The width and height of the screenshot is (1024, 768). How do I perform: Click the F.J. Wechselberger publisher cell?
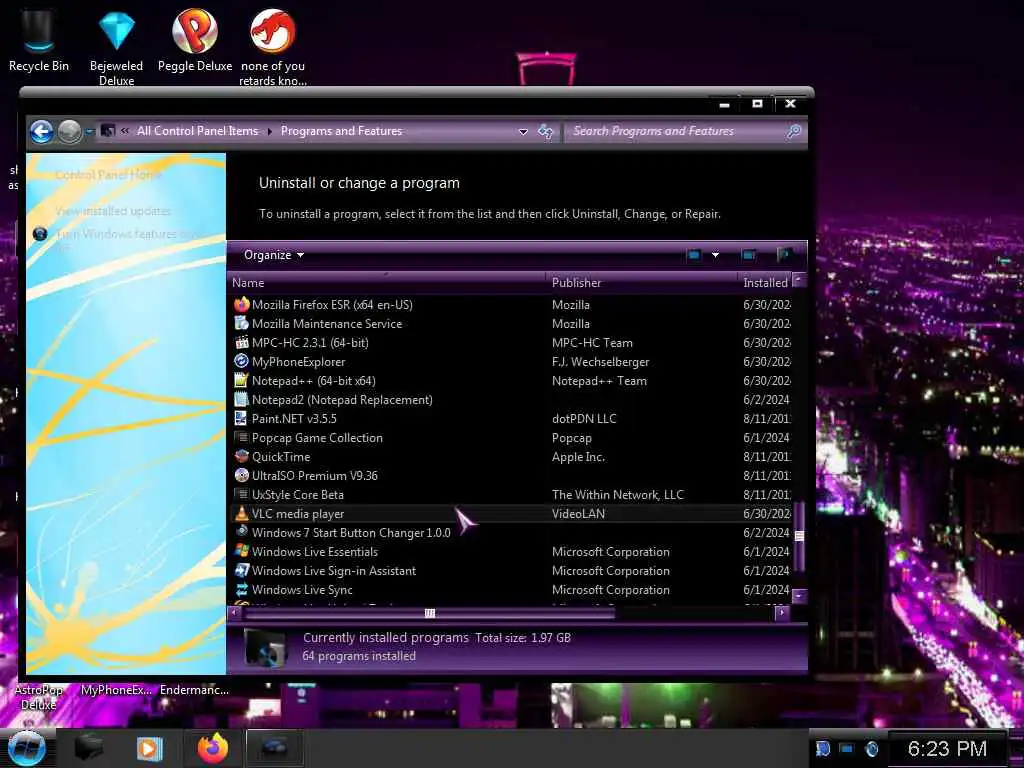click(x=600, y=362)
